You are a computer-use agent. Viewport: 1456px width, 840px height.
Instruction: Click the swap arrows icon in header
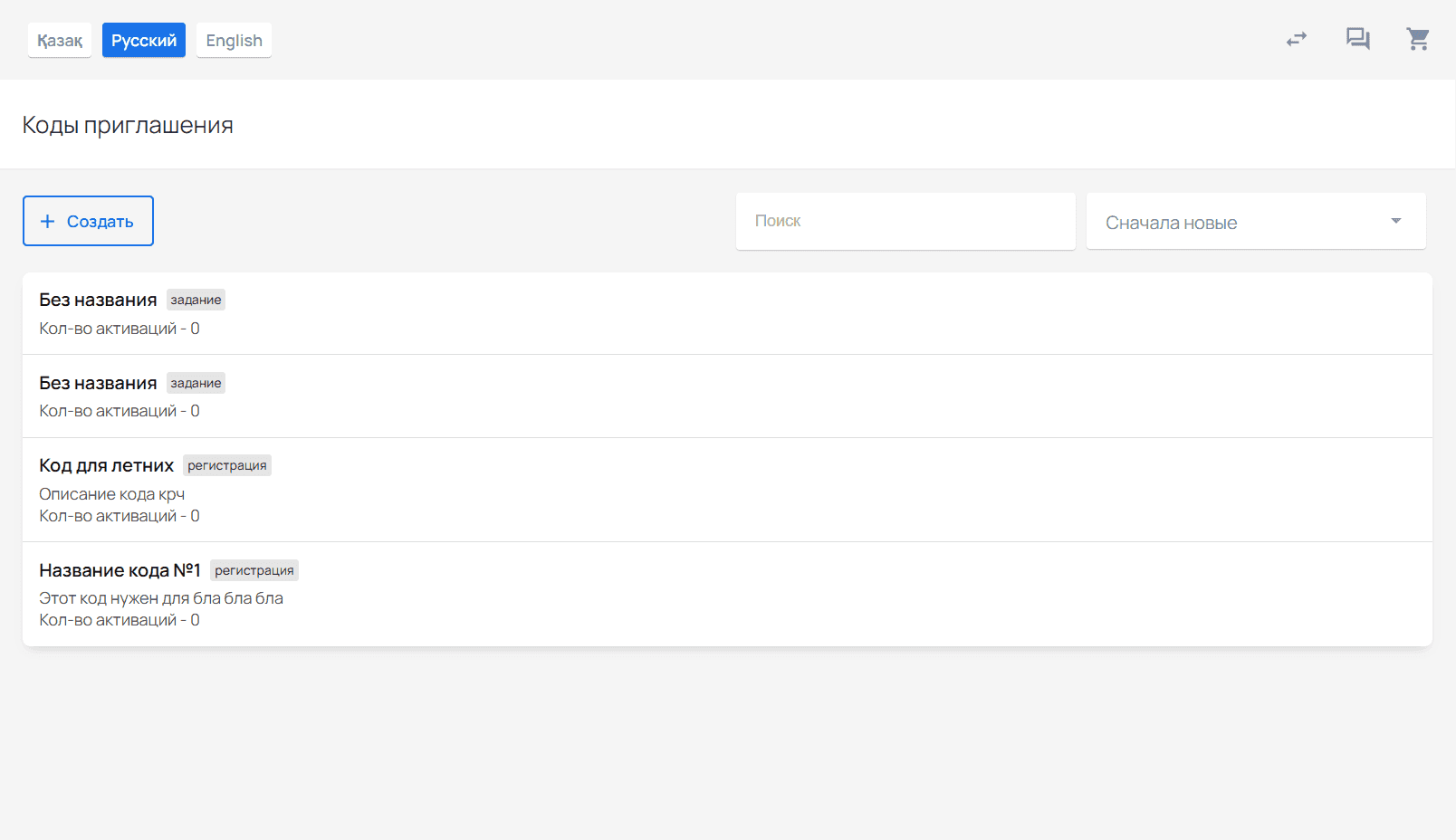coord(1297,39)
